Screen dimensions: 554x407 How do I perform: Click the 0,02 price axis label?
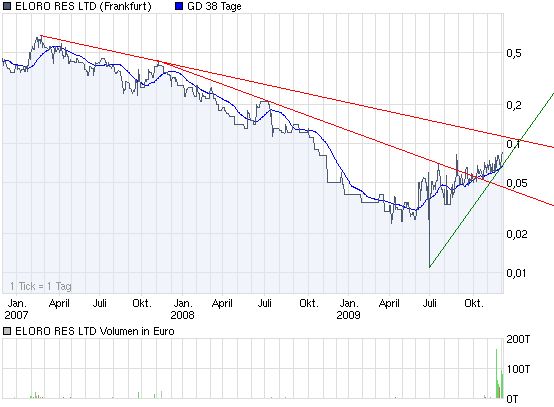click(x=517, y=234)
